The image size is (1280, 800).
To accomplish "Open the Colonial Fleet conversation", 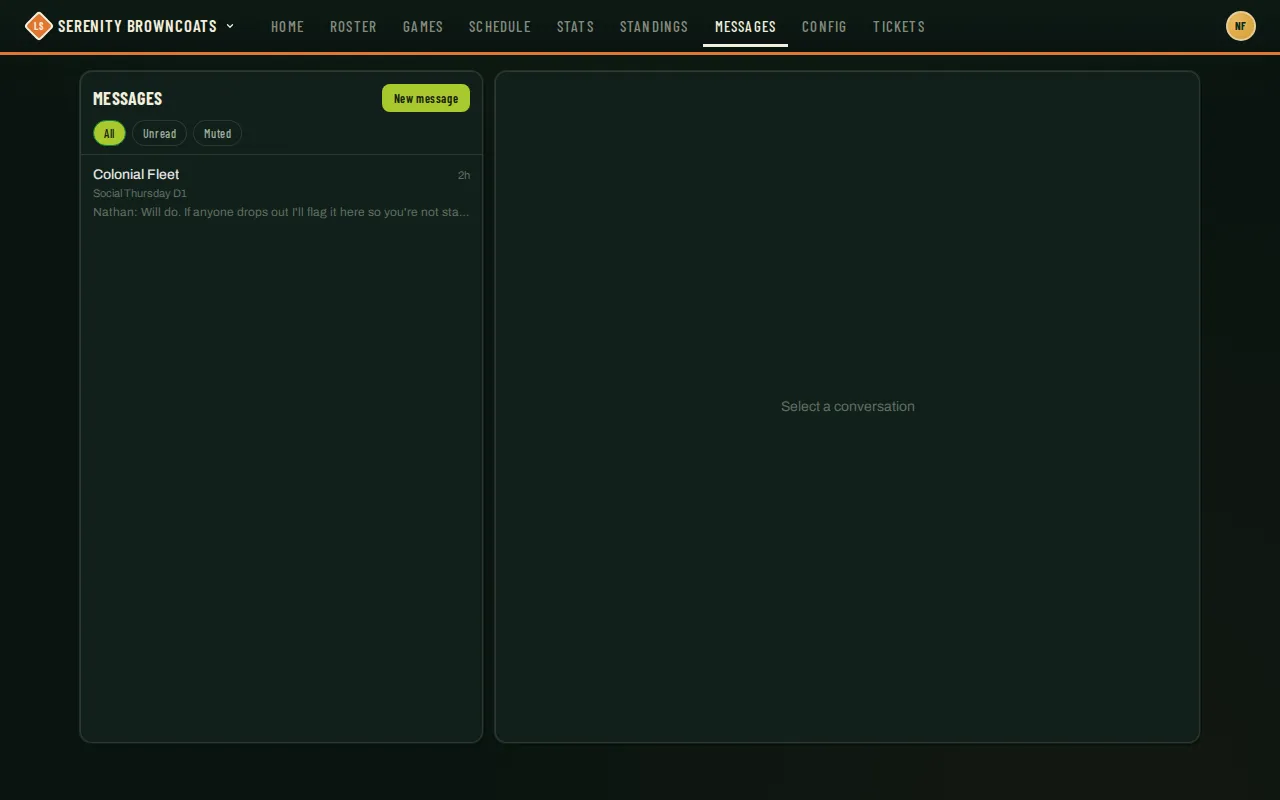I will point(281,192).
